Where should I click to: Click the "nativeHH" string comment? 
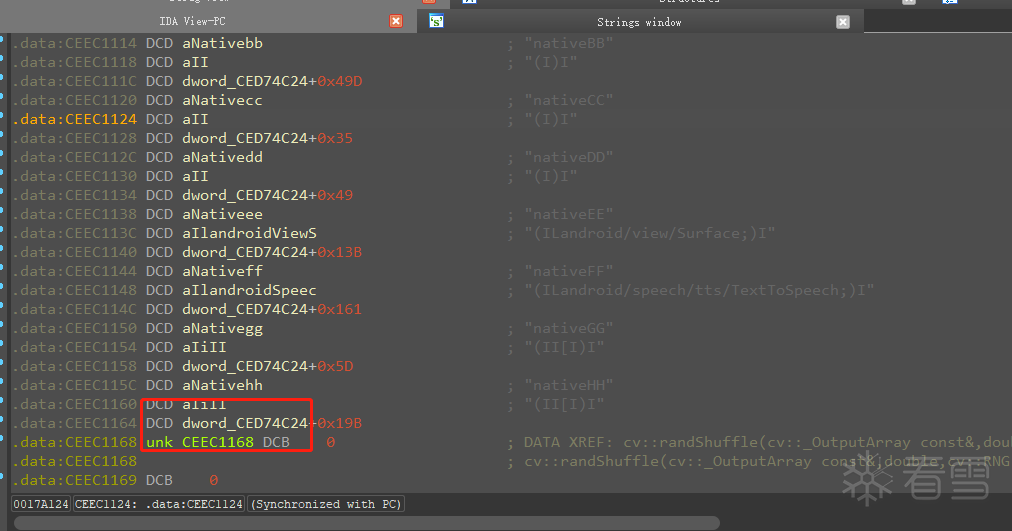pos(569,385)
